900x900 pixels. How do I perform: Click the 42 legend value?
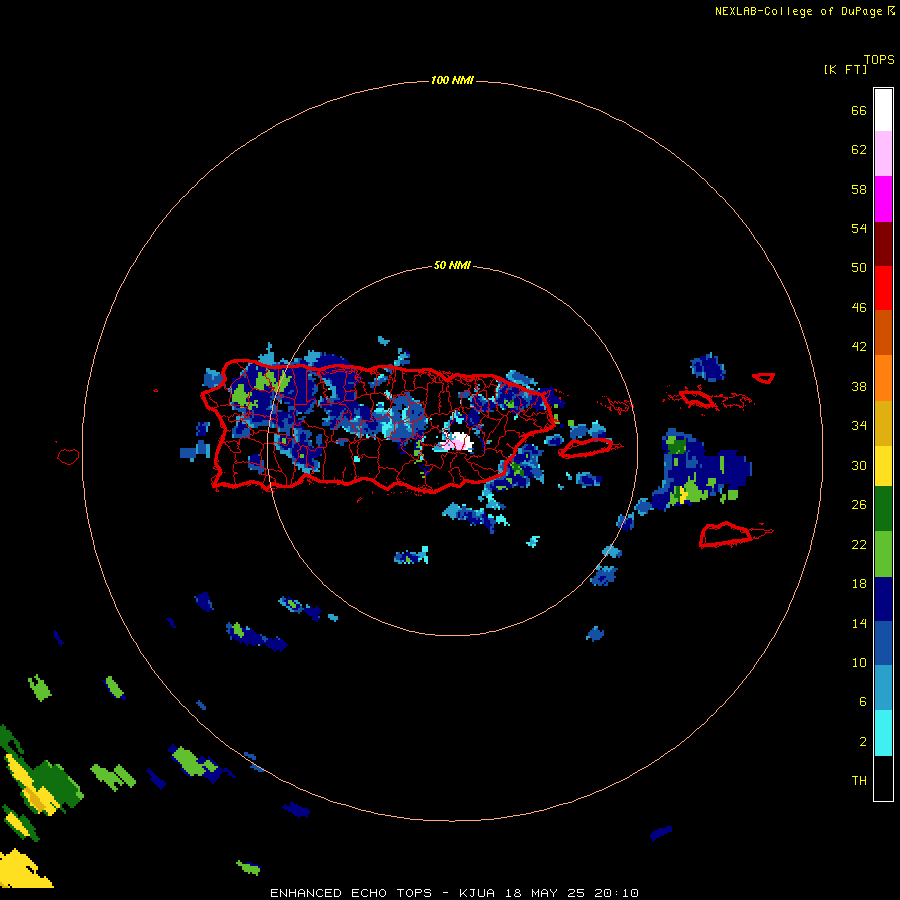pyautogui.click(x=859, y=347)
